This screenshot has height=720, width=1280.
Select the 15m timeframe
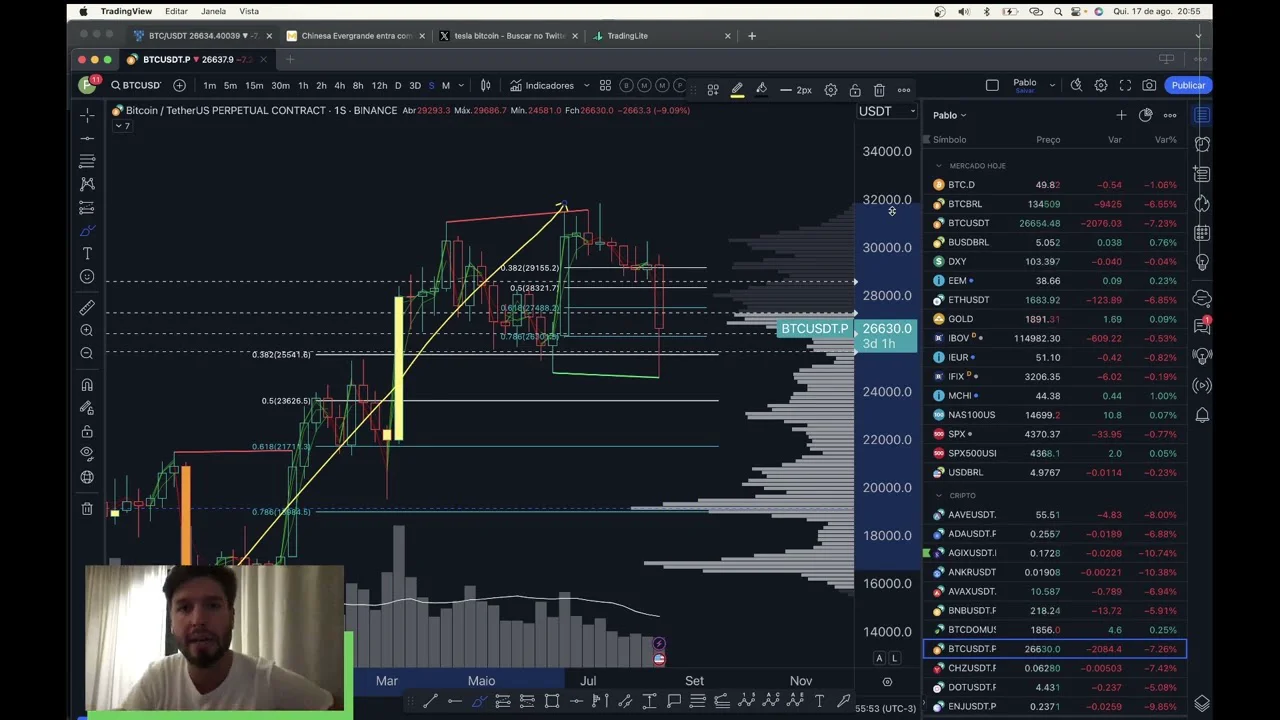(x=254, y=86)
